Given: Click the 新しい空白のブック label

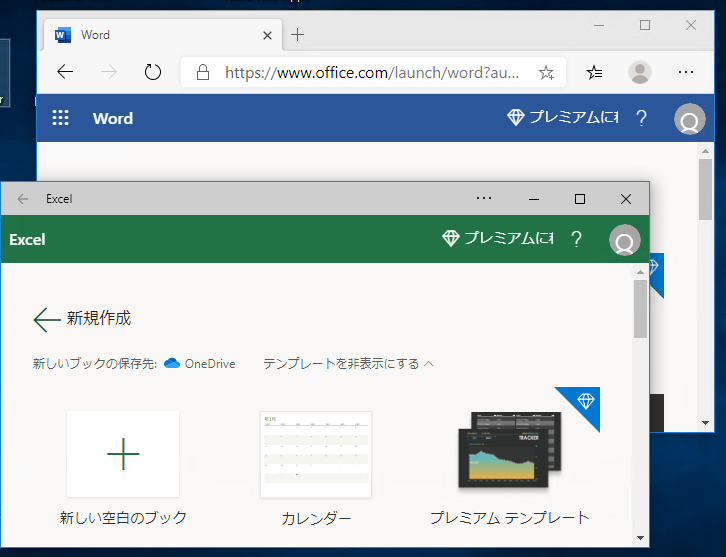Looking at the screenshot, I should click(x=123, y=517).
